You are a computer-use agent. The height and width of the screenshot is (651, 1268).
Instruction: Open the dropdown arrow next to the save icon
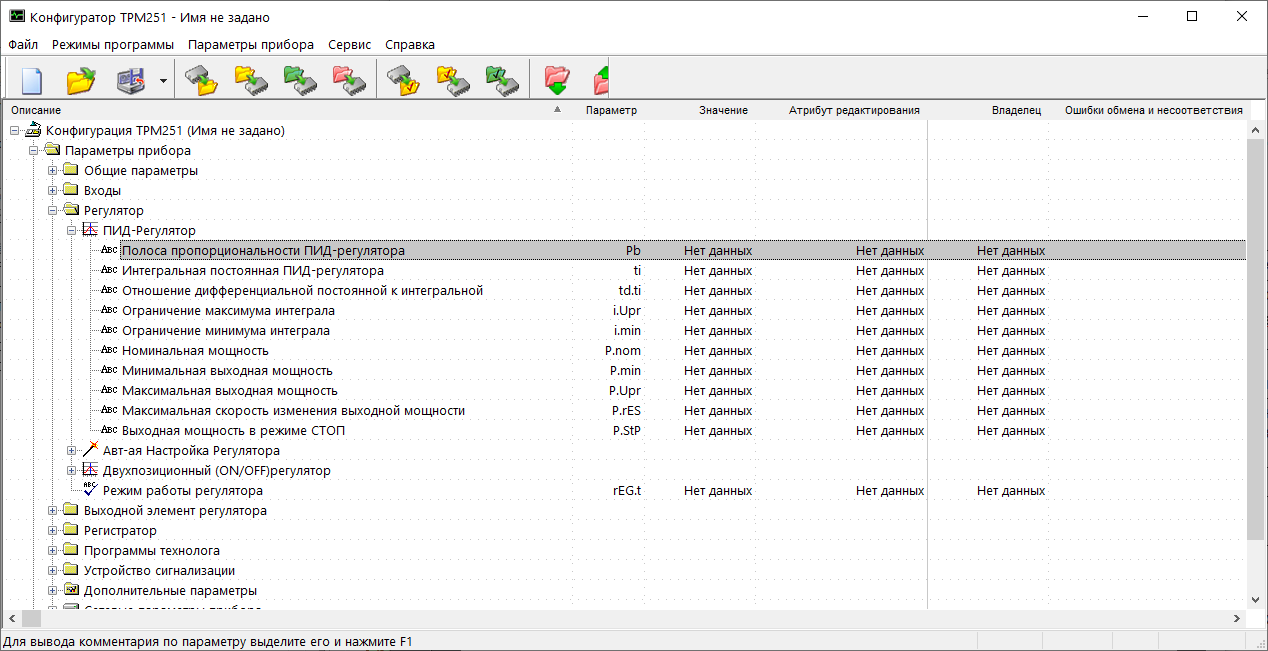(163, 80)
